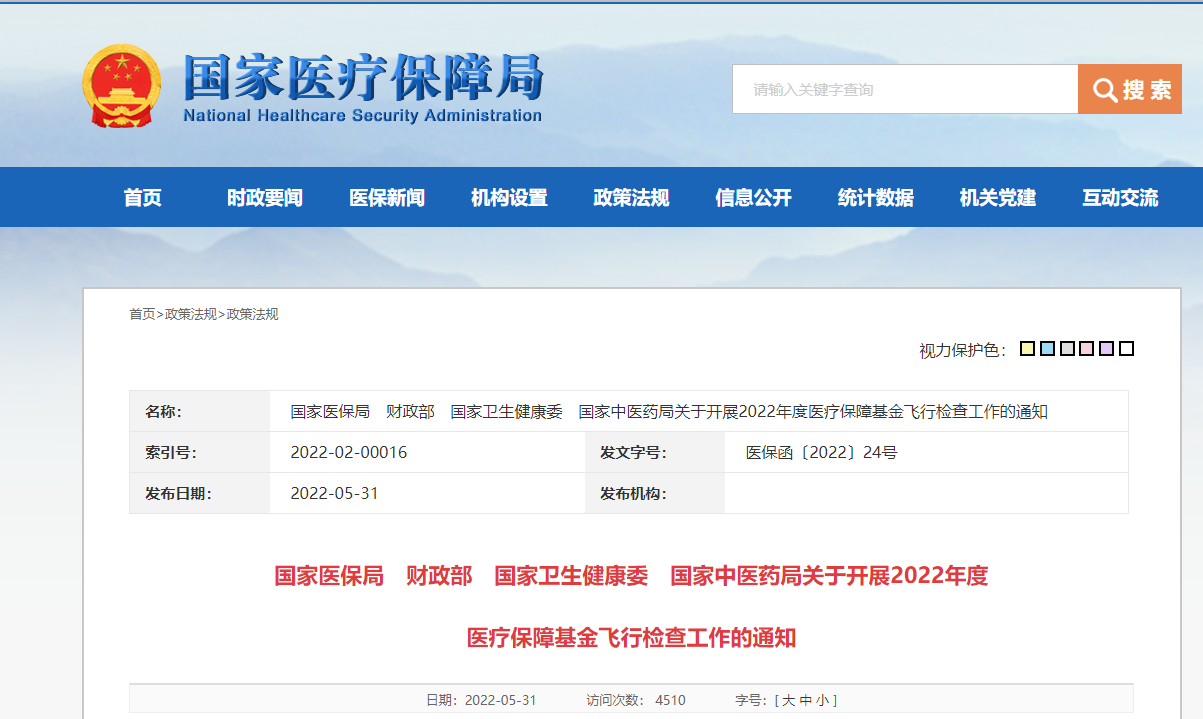Viewport: 1203px width, 719px height.
Task: Select the yellow eye-protection color swatch
Action: coord(1027,349)
